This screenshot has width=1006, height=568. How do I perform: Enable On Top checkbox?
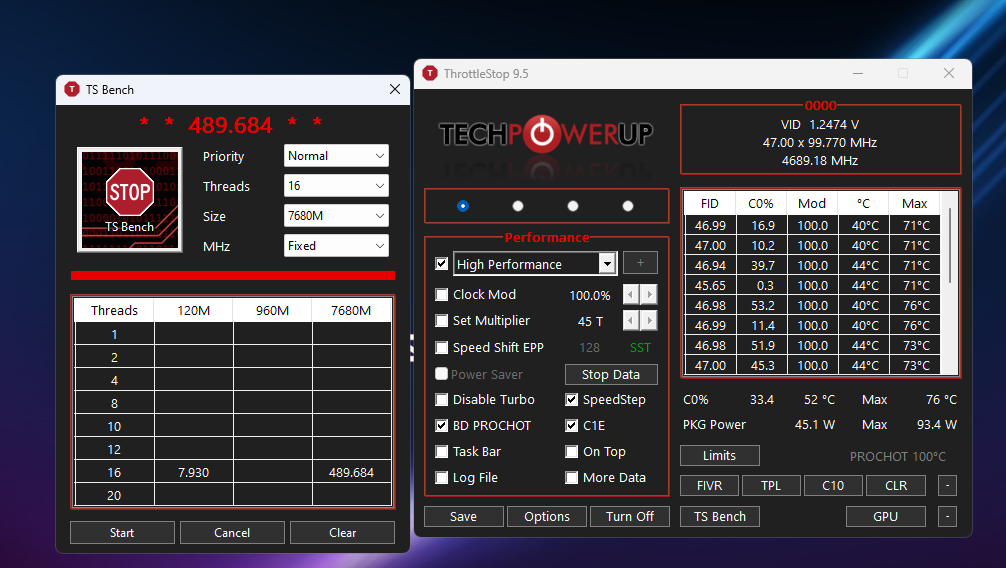point(572,452)
